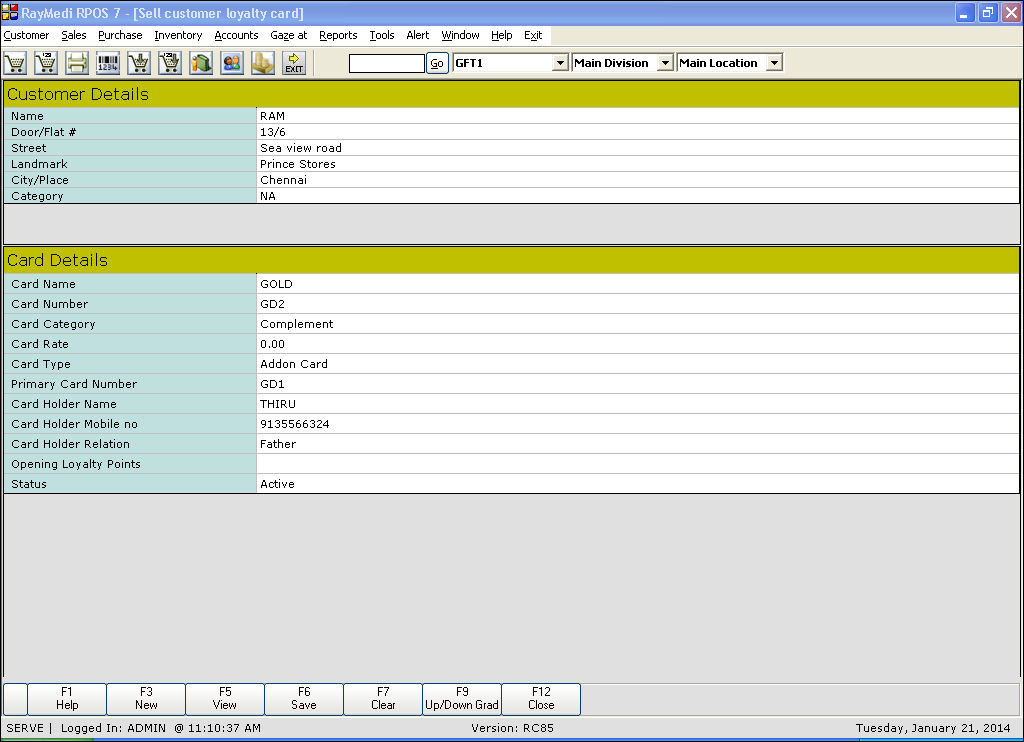The width and height of the screenshot is (1024, 742).
Task: Open the Tools menu
Action: tap(382, 35)
